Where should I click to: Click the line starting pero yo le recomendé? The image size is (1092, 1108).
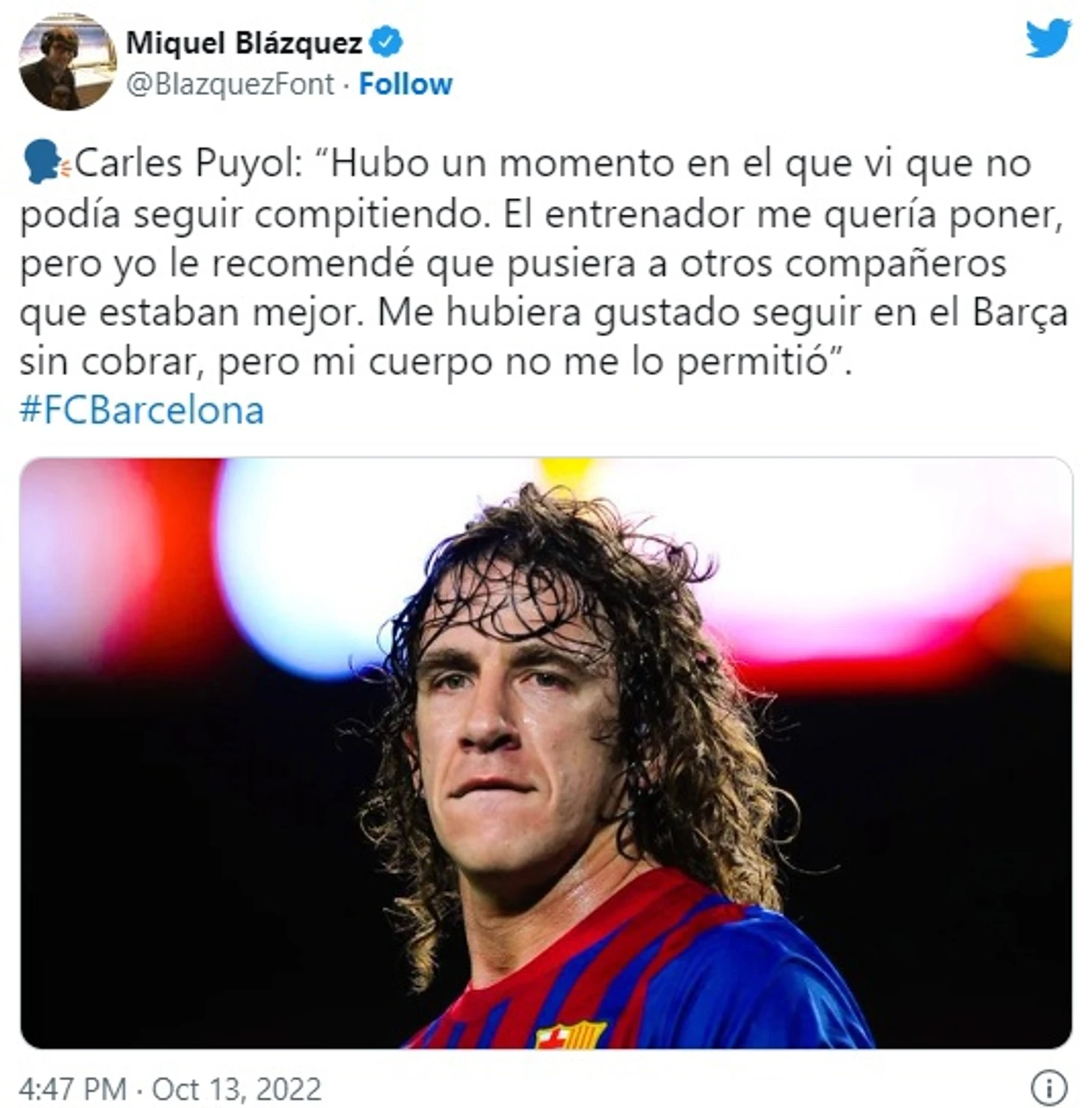[513, 264]
